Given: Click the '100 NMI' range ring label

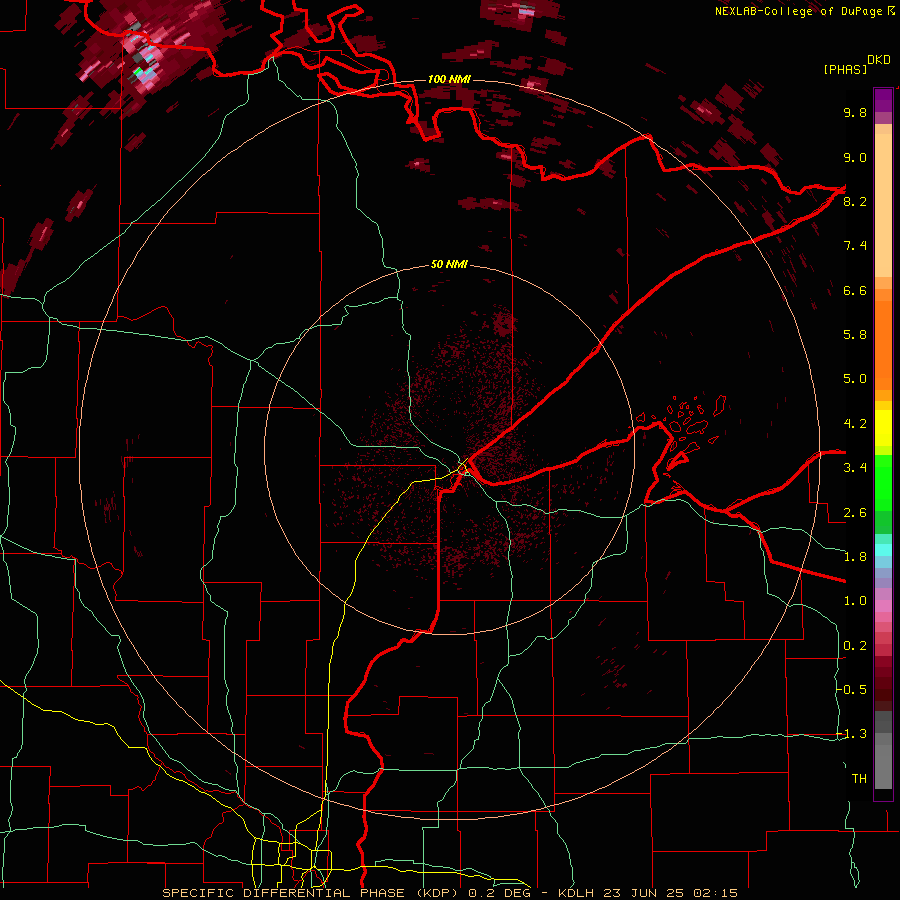Looking at the screenshot, I should (449, 79).
